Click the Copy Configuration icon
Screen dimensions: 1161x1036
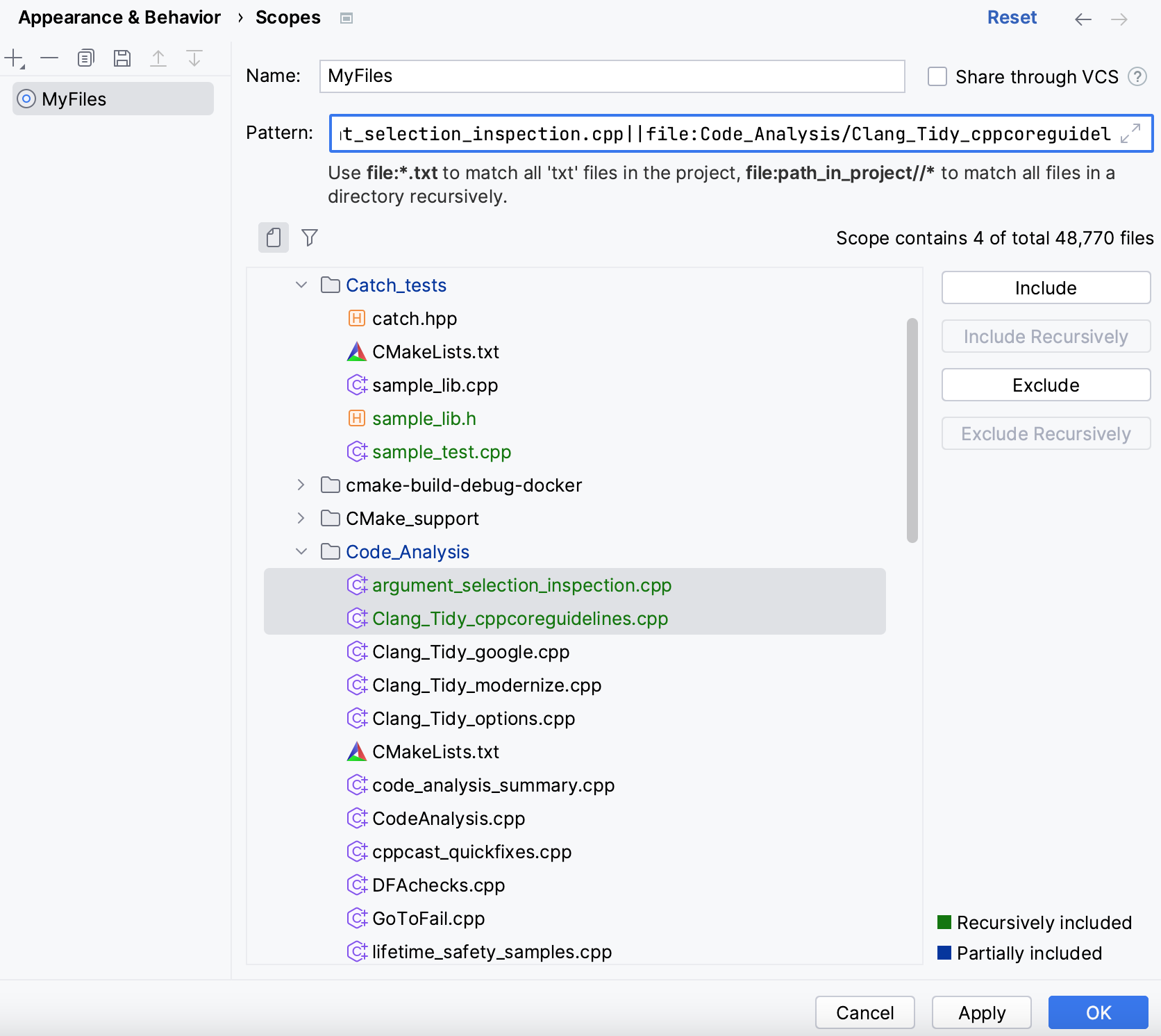point(85,58)
